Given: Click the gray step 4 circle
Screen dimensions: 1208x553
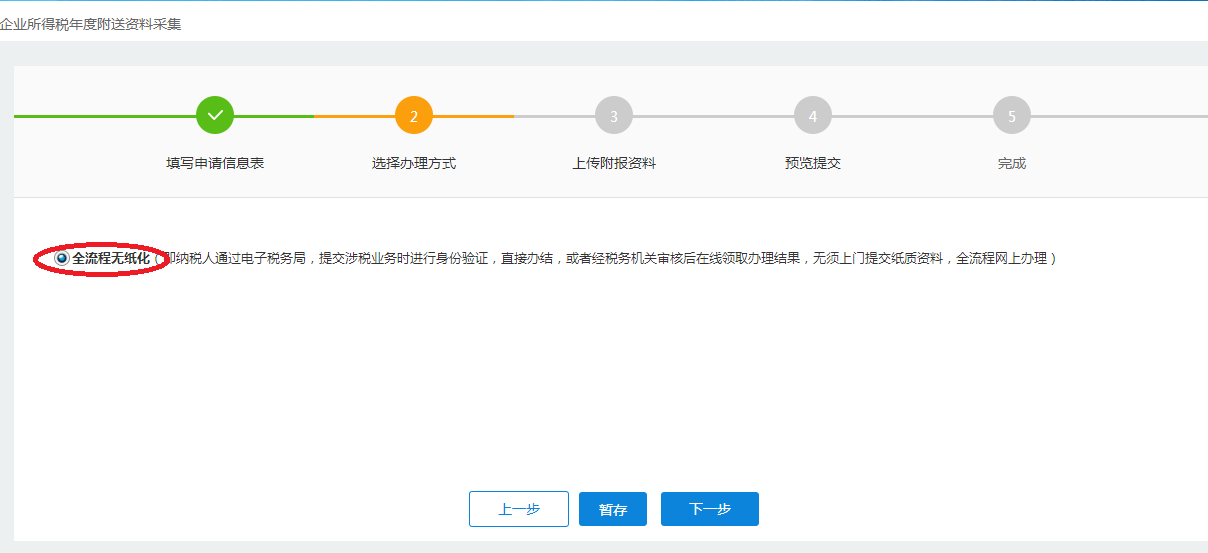Looking at the screenshot, I should pos(813,116).
